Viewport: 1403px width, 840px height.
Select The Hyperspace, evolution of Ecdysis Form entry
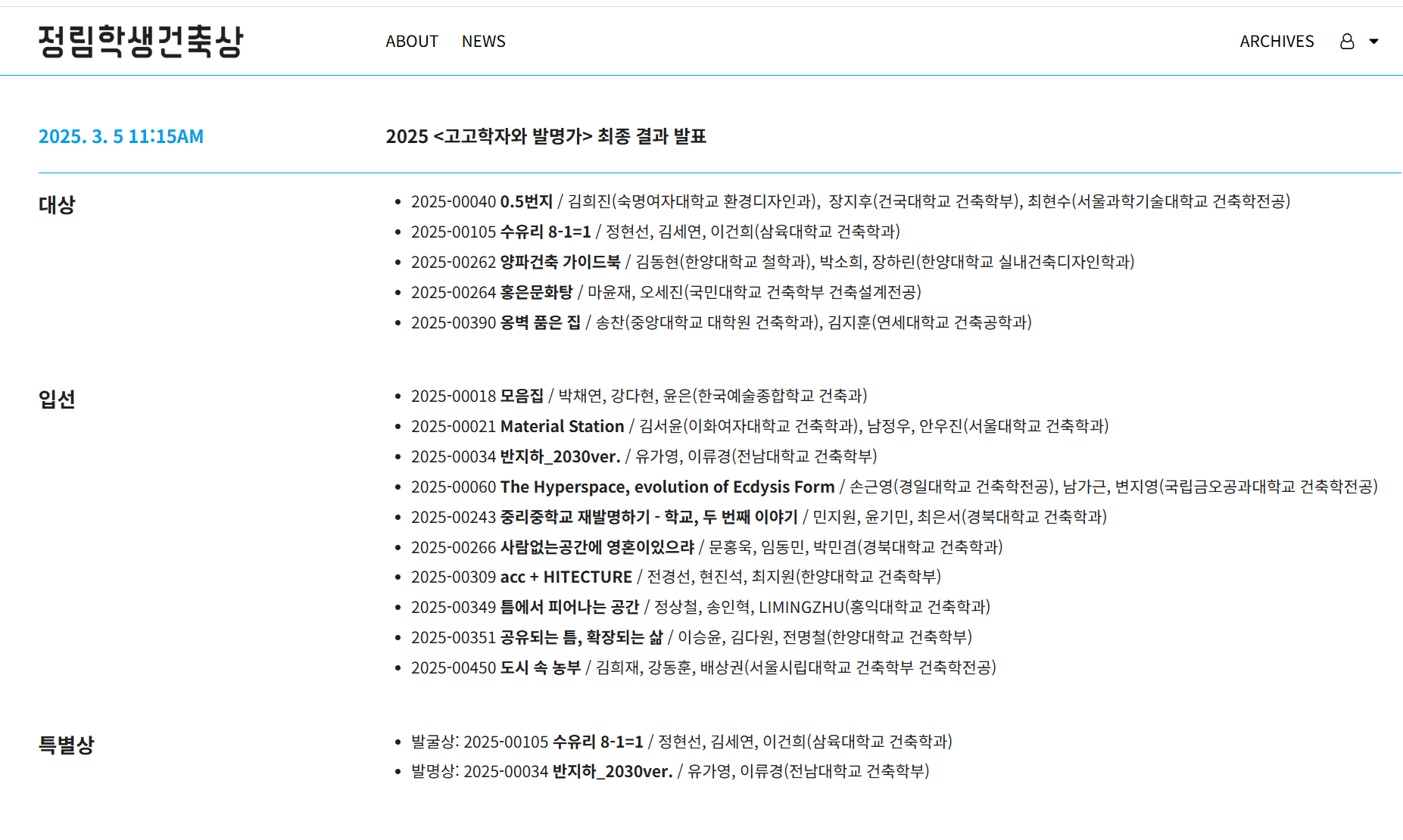point(894,487)
